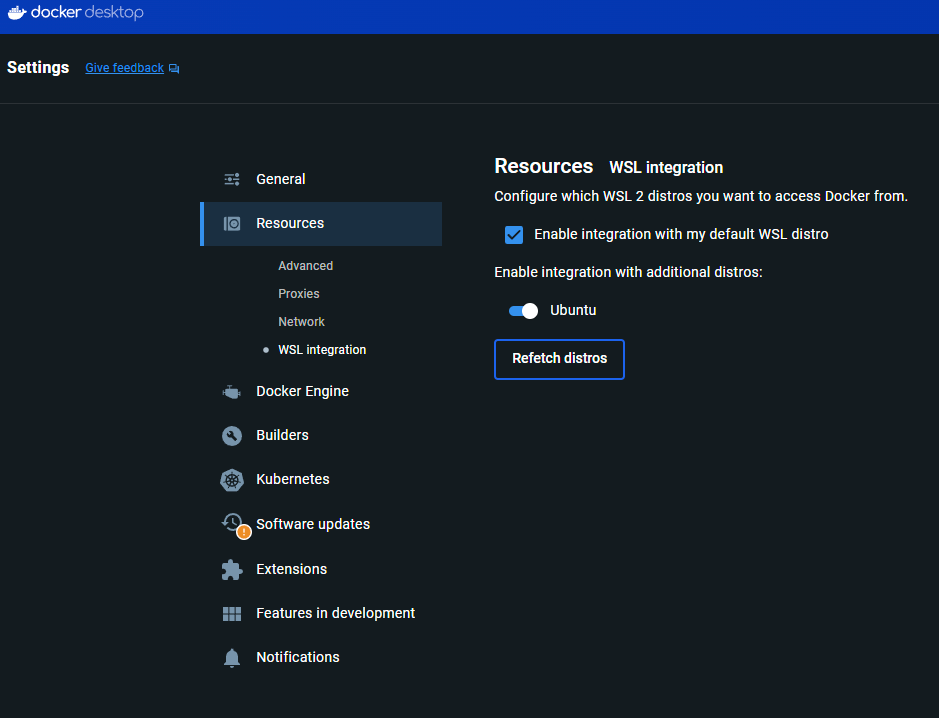Viewport: 939px width, 718px height.
Task: Toggle the Ubuntu distro integration switch
Action: click(x=523, y=311)
